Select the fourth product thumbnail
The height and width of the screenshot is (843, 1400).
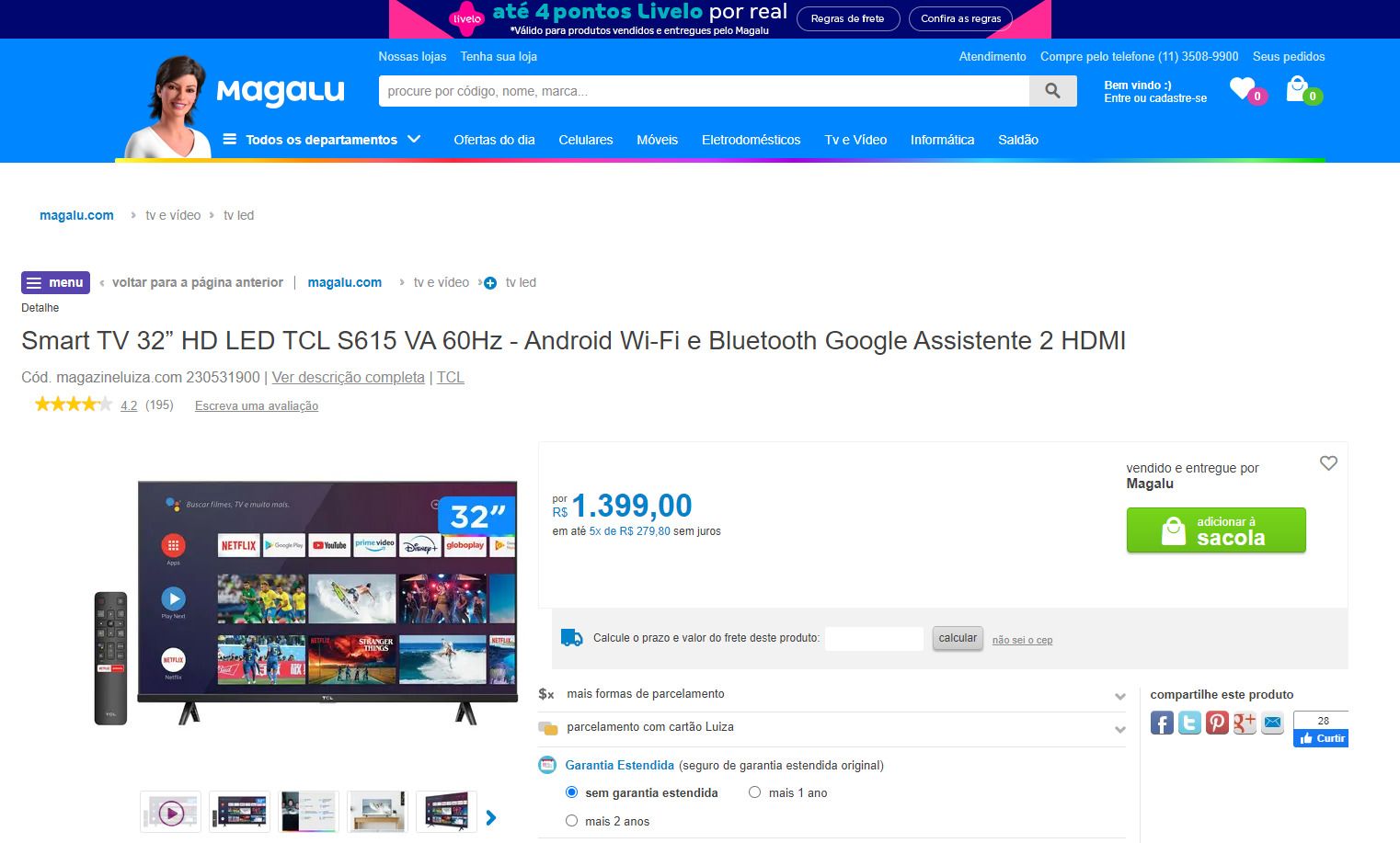pyautogui.click(x=377, y=813)
